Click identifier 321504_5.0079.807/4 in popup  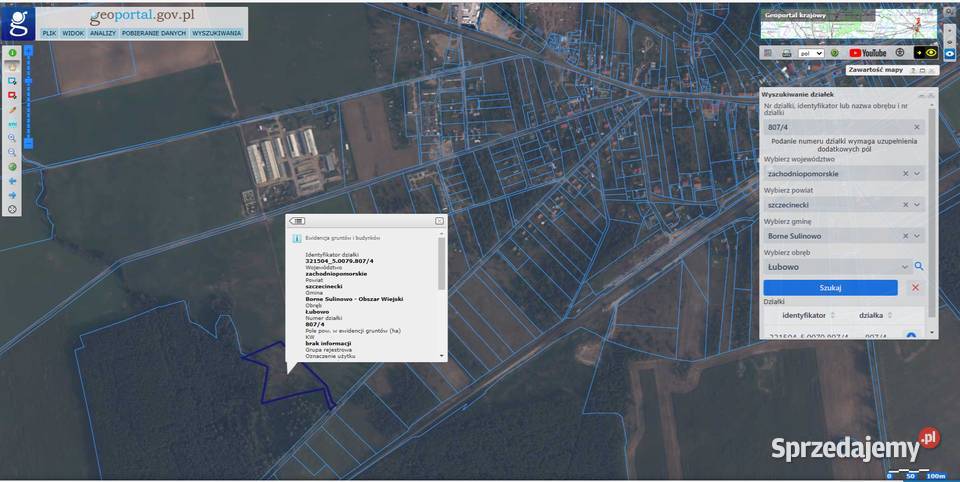click(x=339, y=262)
